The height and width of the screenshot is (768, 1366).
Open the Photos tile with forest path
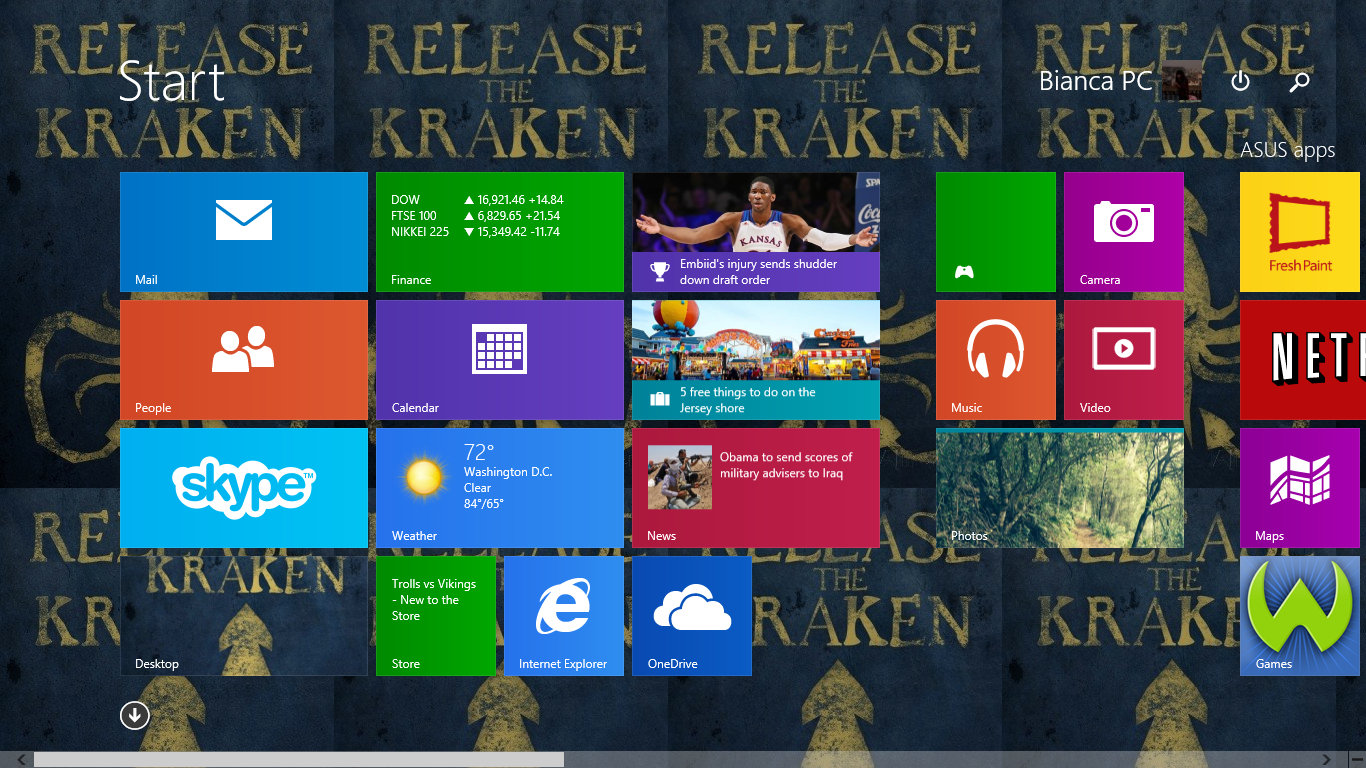pyautogui.click(x=1060, y=488)
